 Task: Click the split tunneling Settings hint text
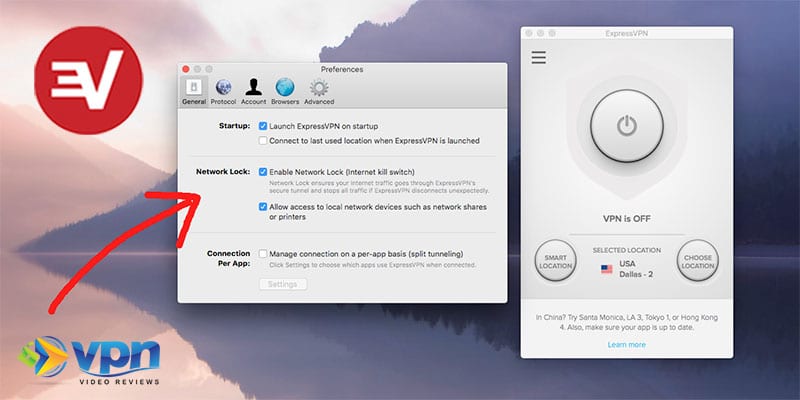tap(372, 265)
